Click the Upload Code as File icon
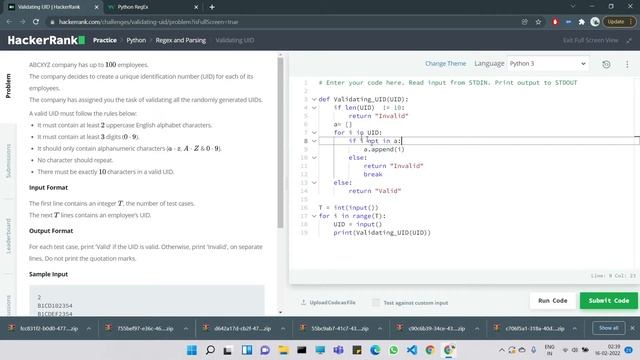The height and width of the screenshot is (360, 640). click(x=303, y=302)
